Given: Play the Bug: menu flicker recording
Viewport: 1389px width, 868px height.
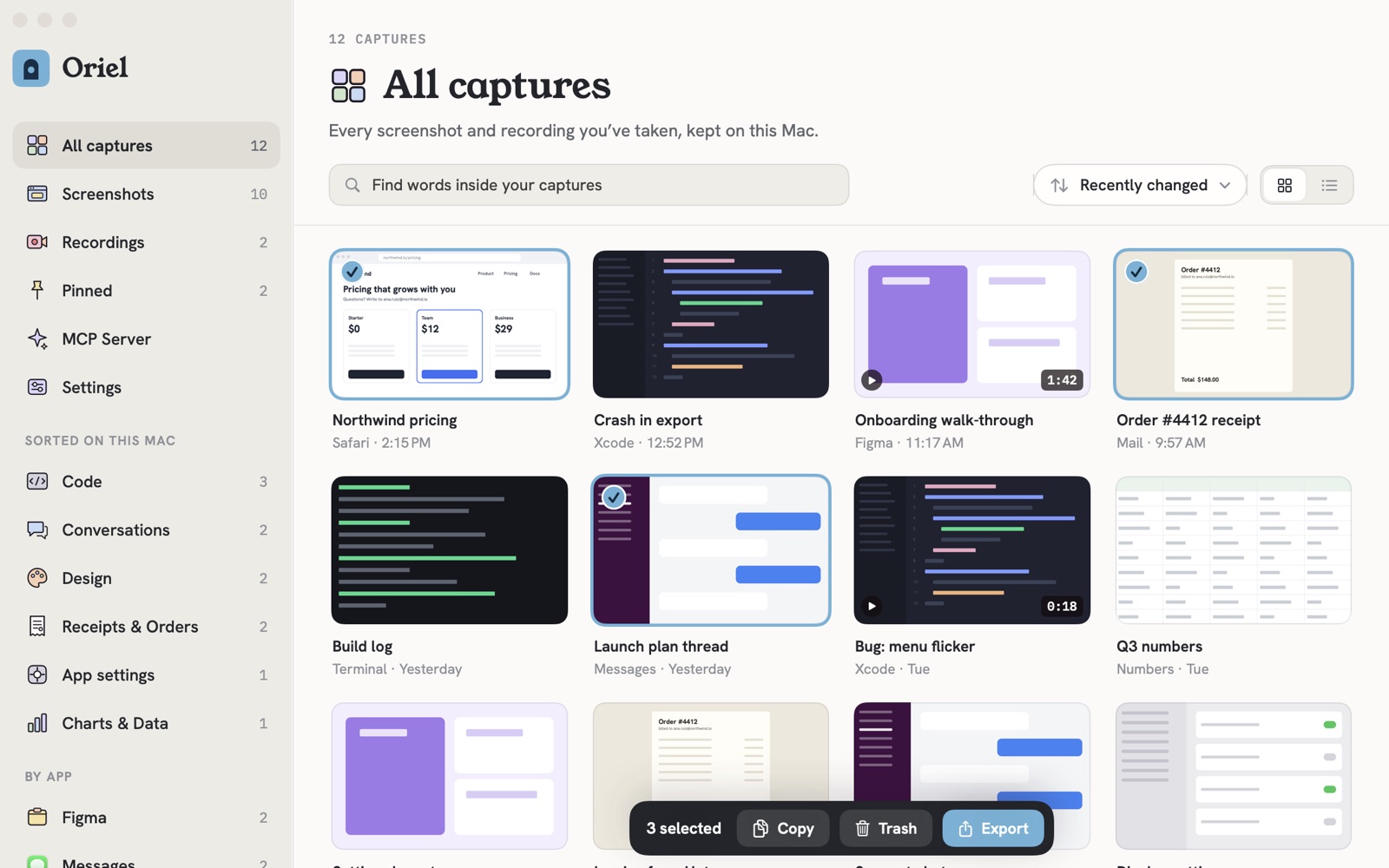Looking at the screenshot, I should 872,606.
